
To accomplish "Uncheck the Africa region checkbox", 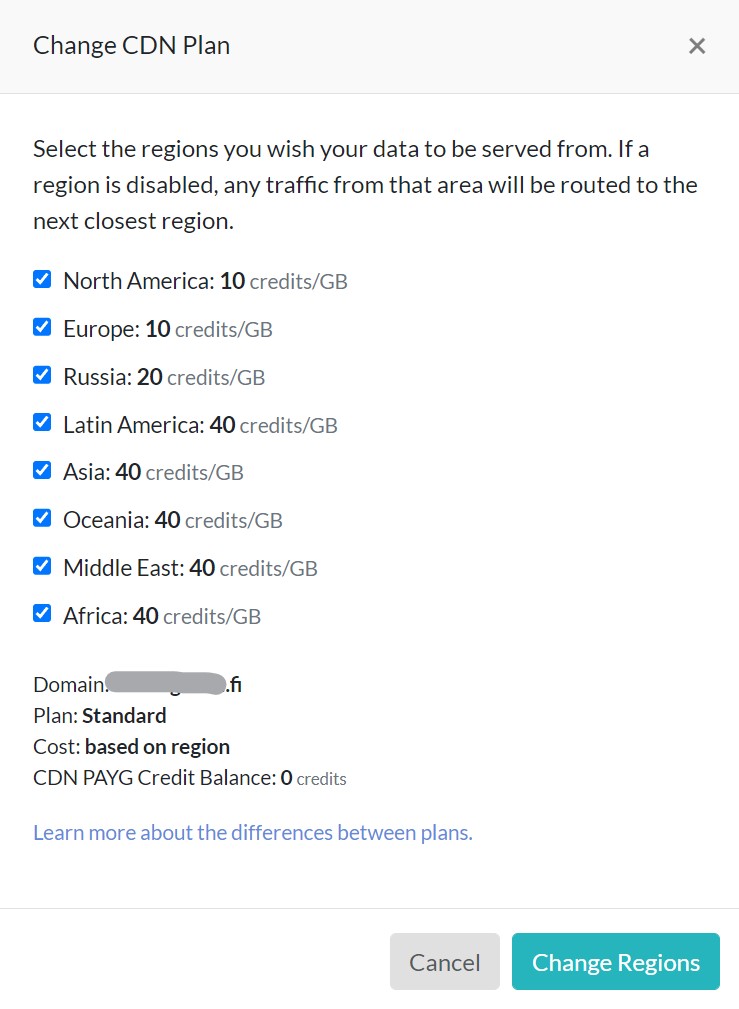I will pyautogui.click(x=42, y=613).
